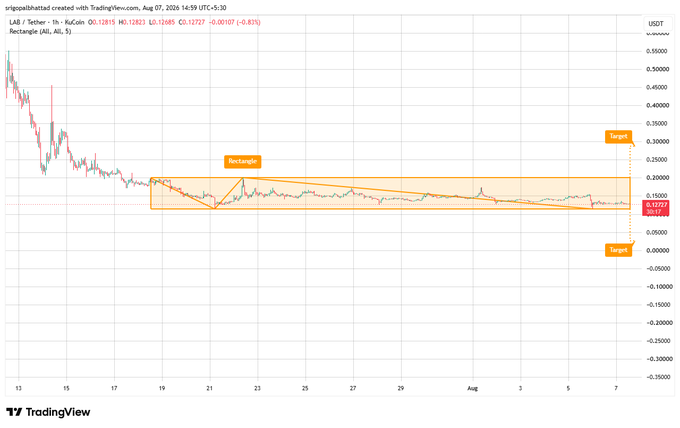Click date label 25 on time axis

pos(305,388)
